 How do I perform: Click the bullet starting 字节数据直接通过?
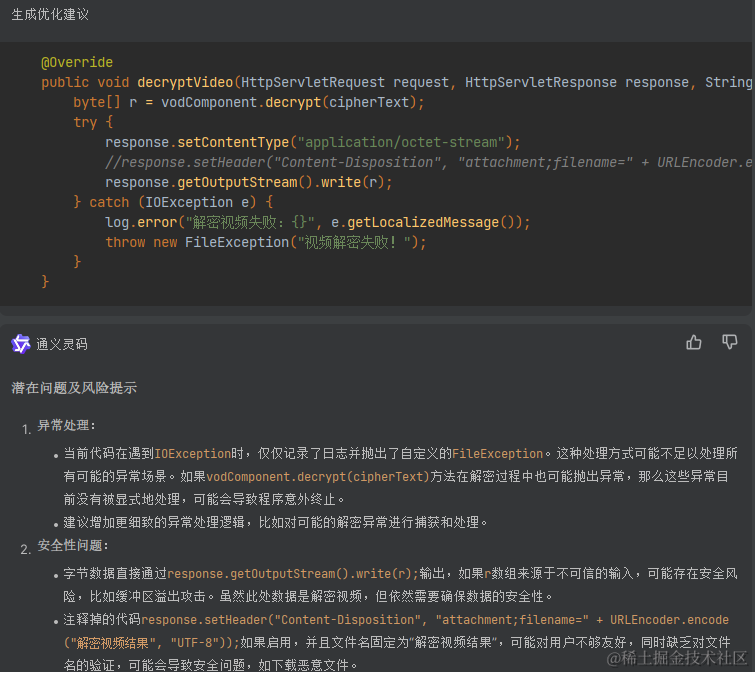400,585
